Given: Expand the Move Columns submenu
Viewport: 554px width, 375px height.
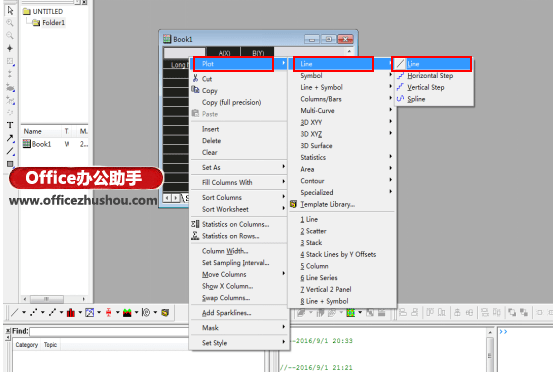Looking at the screenshot, I should coord(239,274).
